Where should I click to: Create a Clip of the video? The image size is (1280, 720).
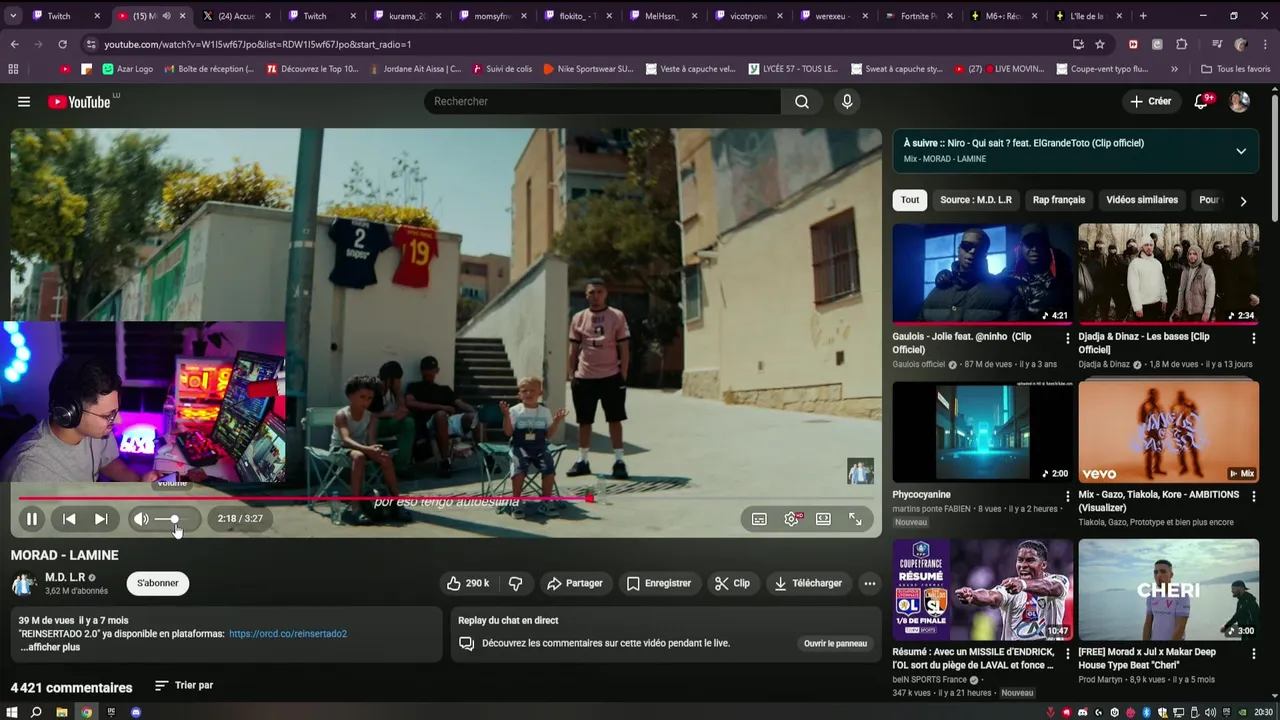click(732, 583)
